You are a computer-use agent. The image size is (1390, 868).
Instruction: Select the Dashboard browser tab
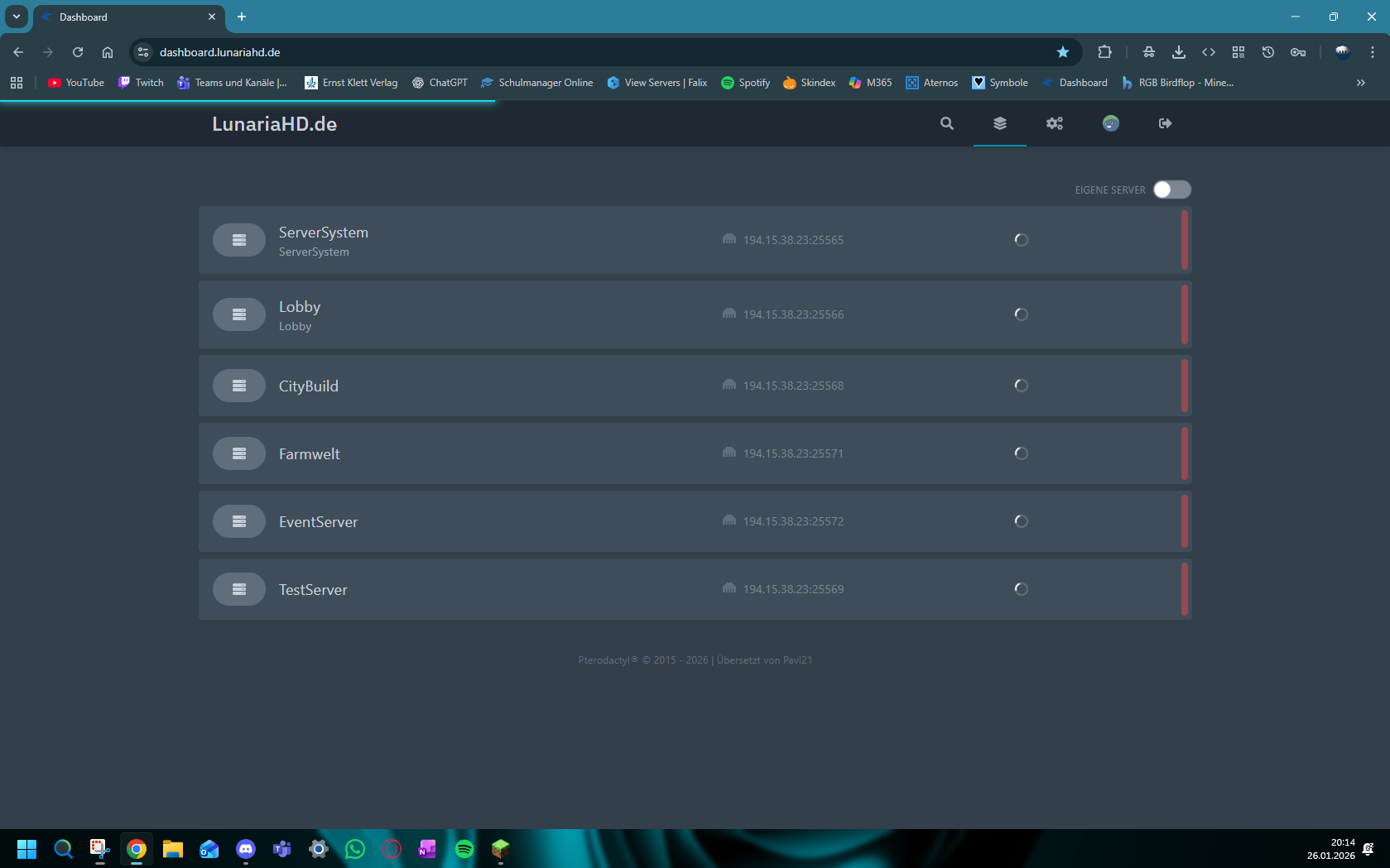(x=124, y=17)
